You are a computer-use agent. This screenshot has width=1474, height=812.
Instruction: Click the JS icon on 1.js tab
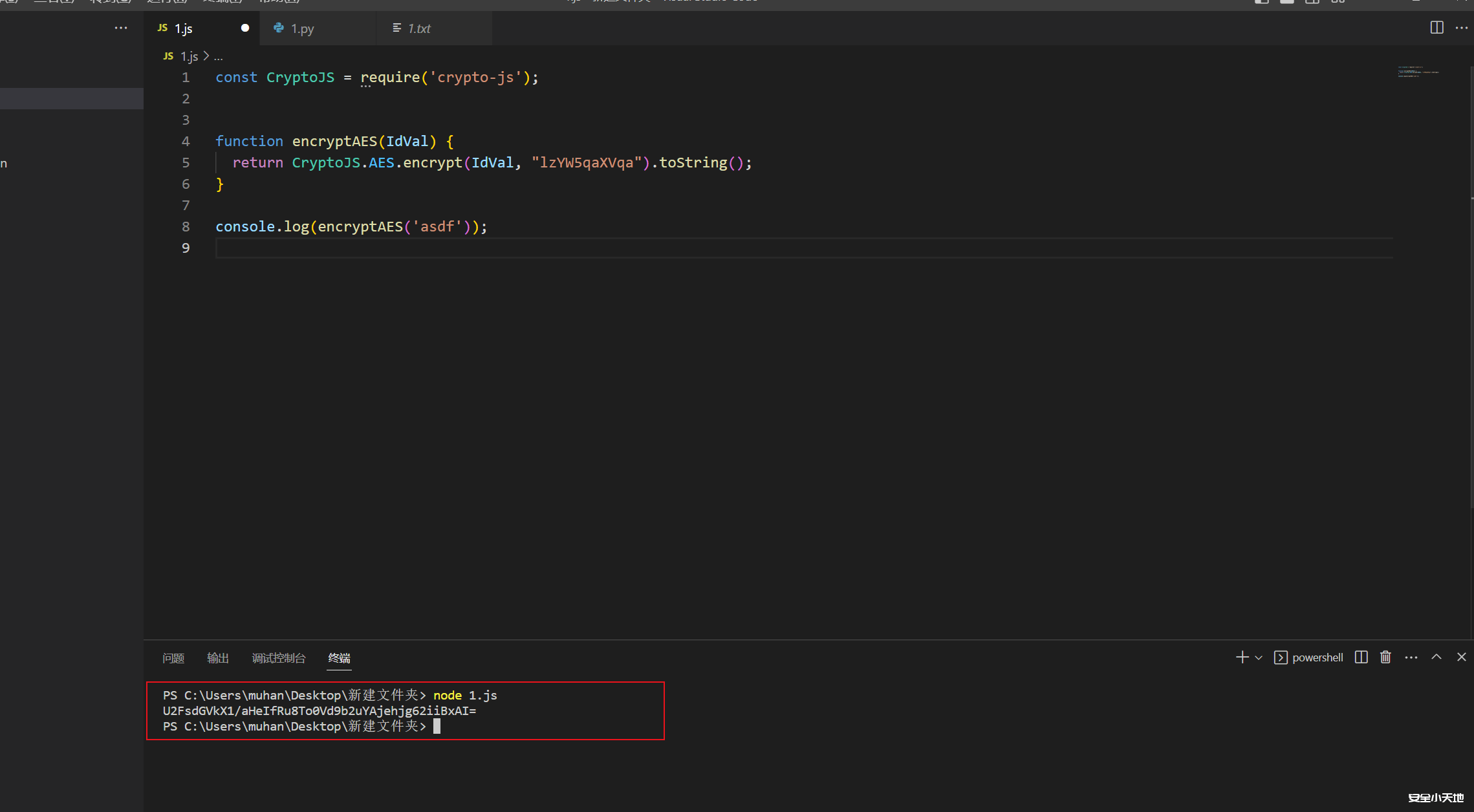click(x=162, y=28)
